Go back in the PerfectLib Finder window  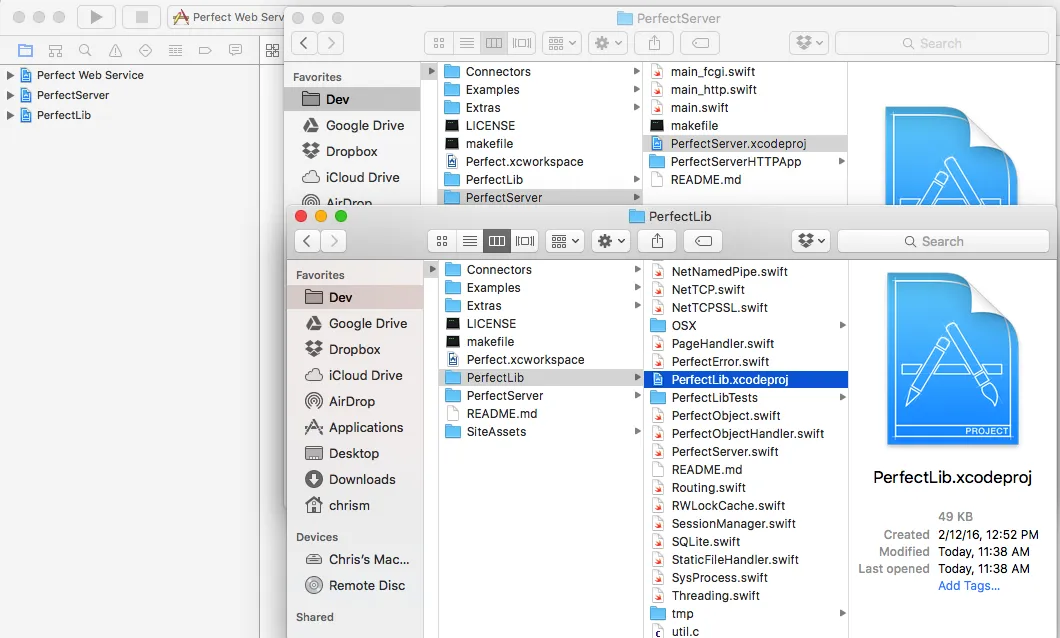[x=307, y=241]
